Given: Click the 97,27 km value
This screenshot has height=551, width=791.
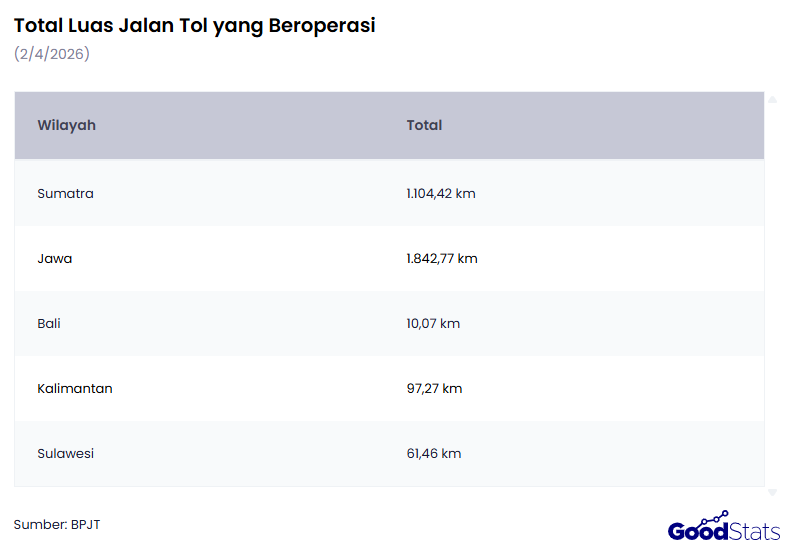Looking at the screenshot, I should pyautogui.click(x=434, y=388).
